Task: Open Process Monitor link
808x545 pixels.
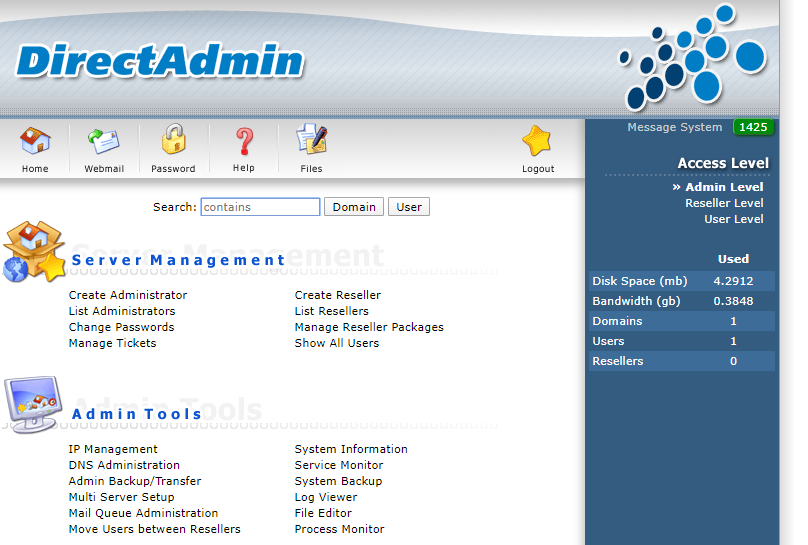Action: 339,529
